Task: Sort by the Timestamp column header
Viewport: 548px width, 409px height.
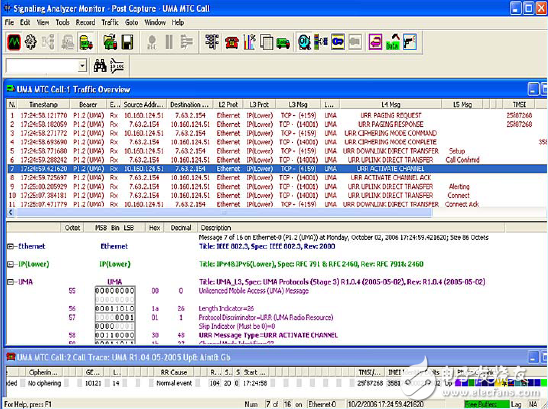Action: 44,104
